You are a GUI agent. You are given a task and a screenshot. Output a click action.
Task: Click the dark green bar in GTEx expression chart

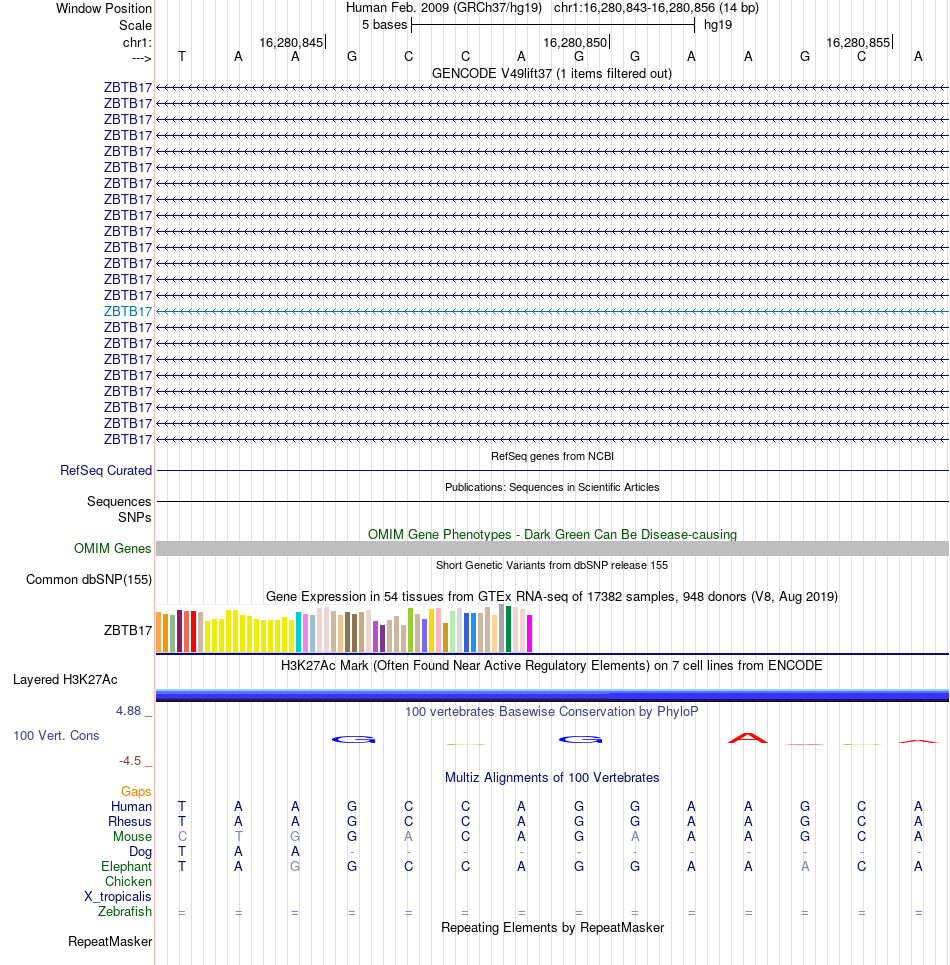508,629
